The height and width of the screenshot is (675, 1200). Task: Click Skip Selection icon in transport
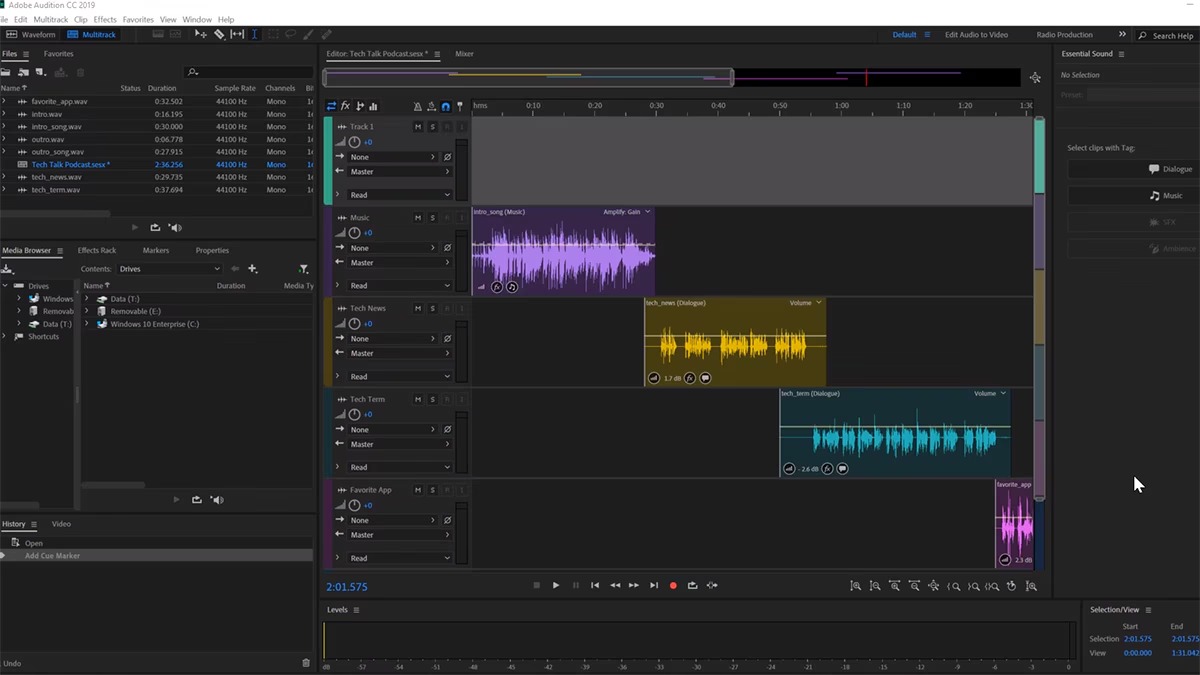pyautogui.click(x=712, y=586)
